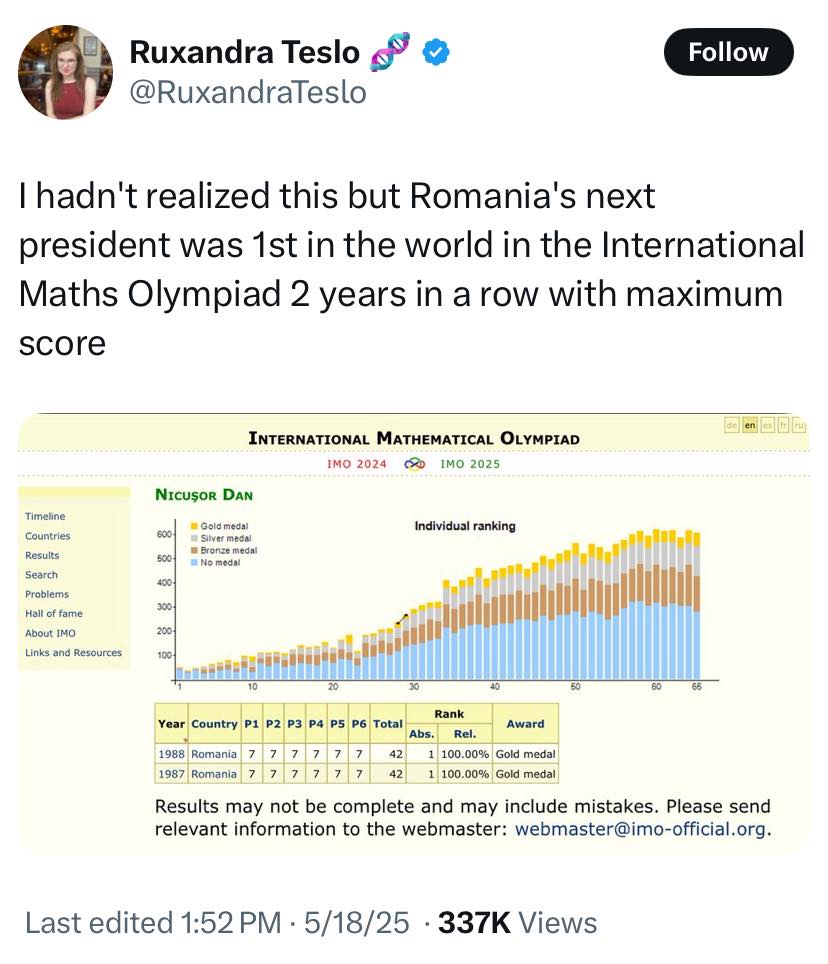Switch site language to Russian (ru)

798,427
